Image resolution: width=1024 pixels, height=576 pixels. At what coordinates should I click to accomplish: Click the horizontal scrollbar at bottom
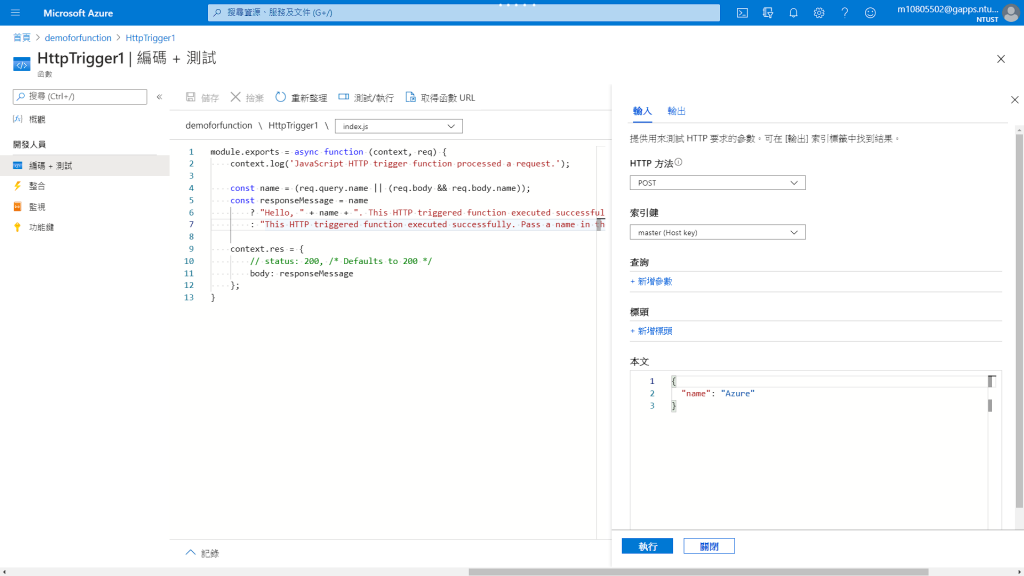(698, 572)
